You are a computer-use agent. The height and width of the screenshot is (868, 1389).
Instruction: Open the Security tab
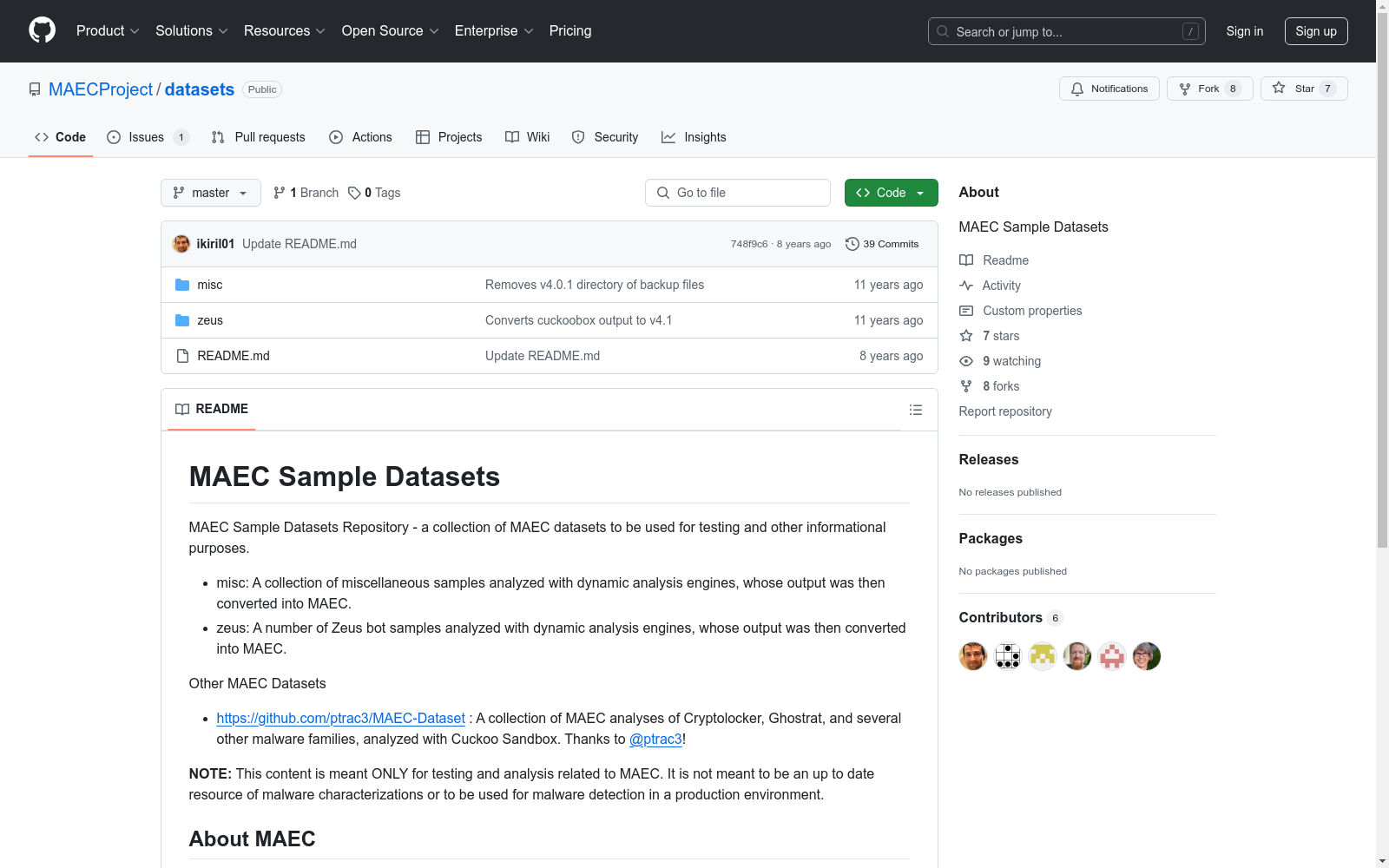coord(605,137)
